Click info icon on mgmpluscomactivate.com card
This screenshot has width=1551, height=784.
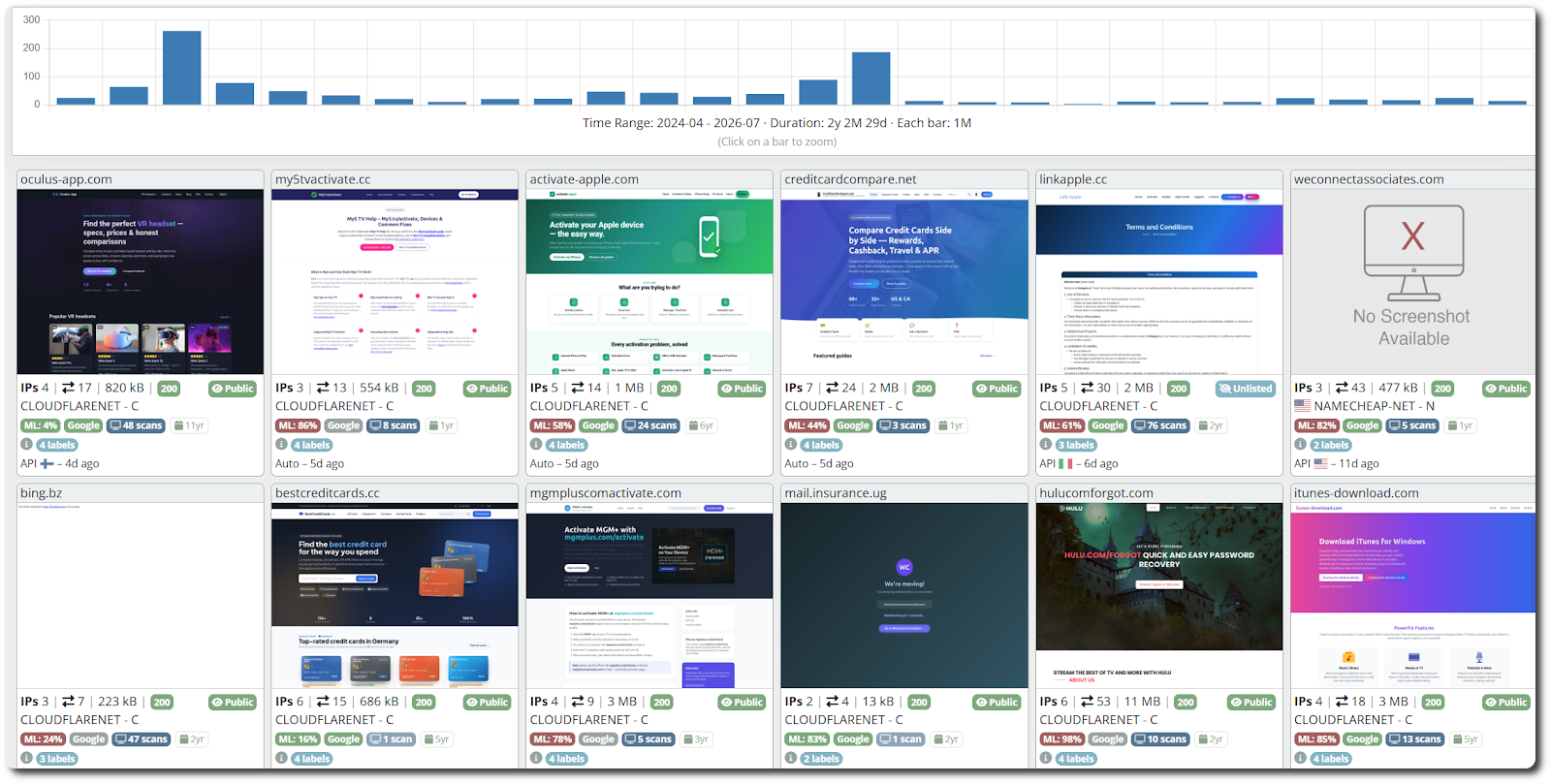(x=536, y=758)
